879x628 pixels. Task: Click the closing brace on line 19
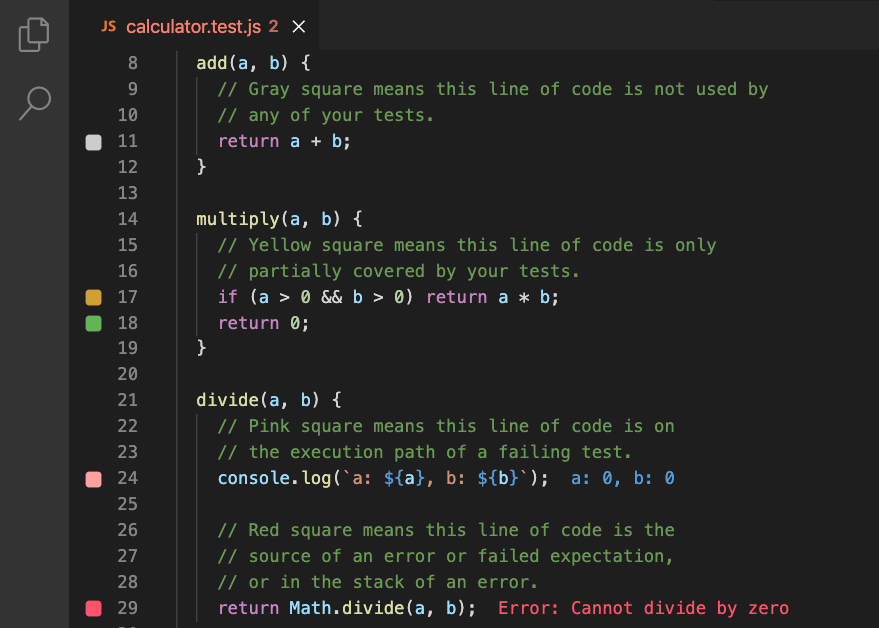(x=201, y=348)
